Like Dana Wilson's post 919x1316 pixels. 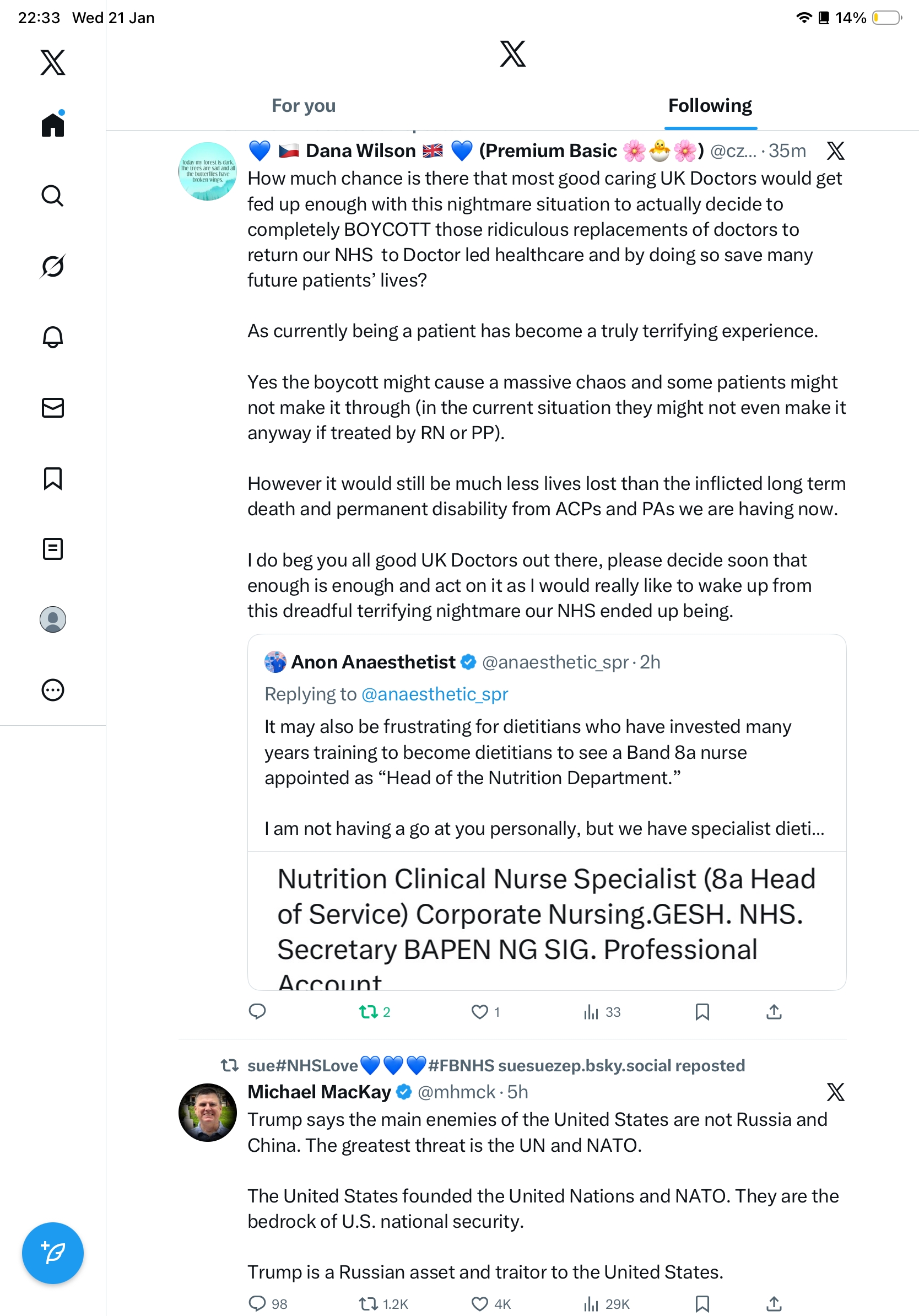click(x=479, y=1012)
